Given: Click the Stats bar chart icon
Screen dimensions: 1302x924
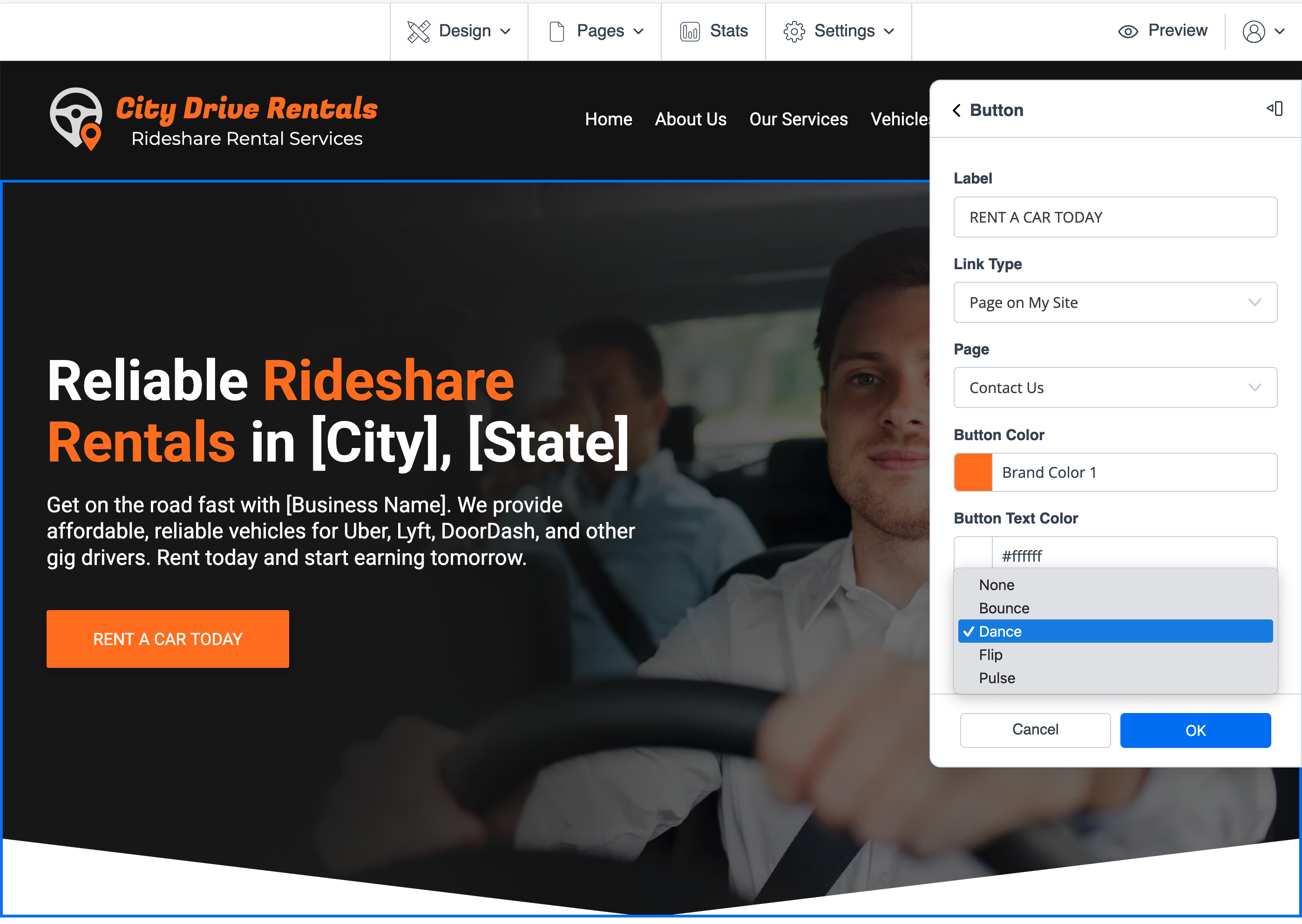Looking at the screenshot, I should coord(689,31).
